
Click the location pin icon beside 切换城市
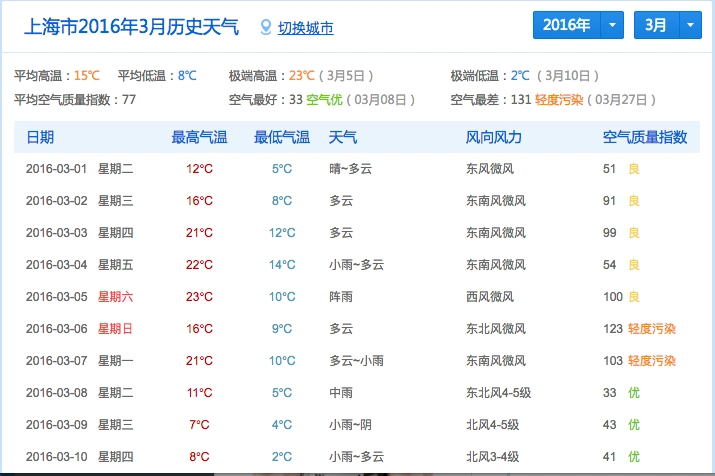(x=265, y=27)
